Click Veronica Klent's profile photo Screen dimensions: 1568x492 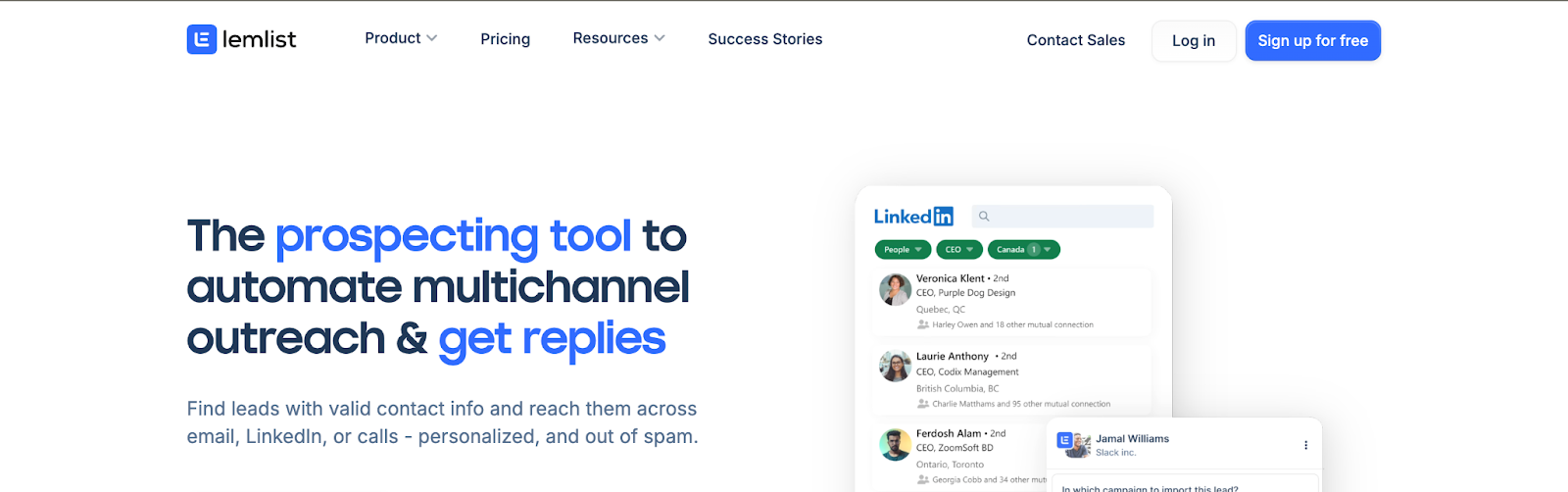point(895,289)
